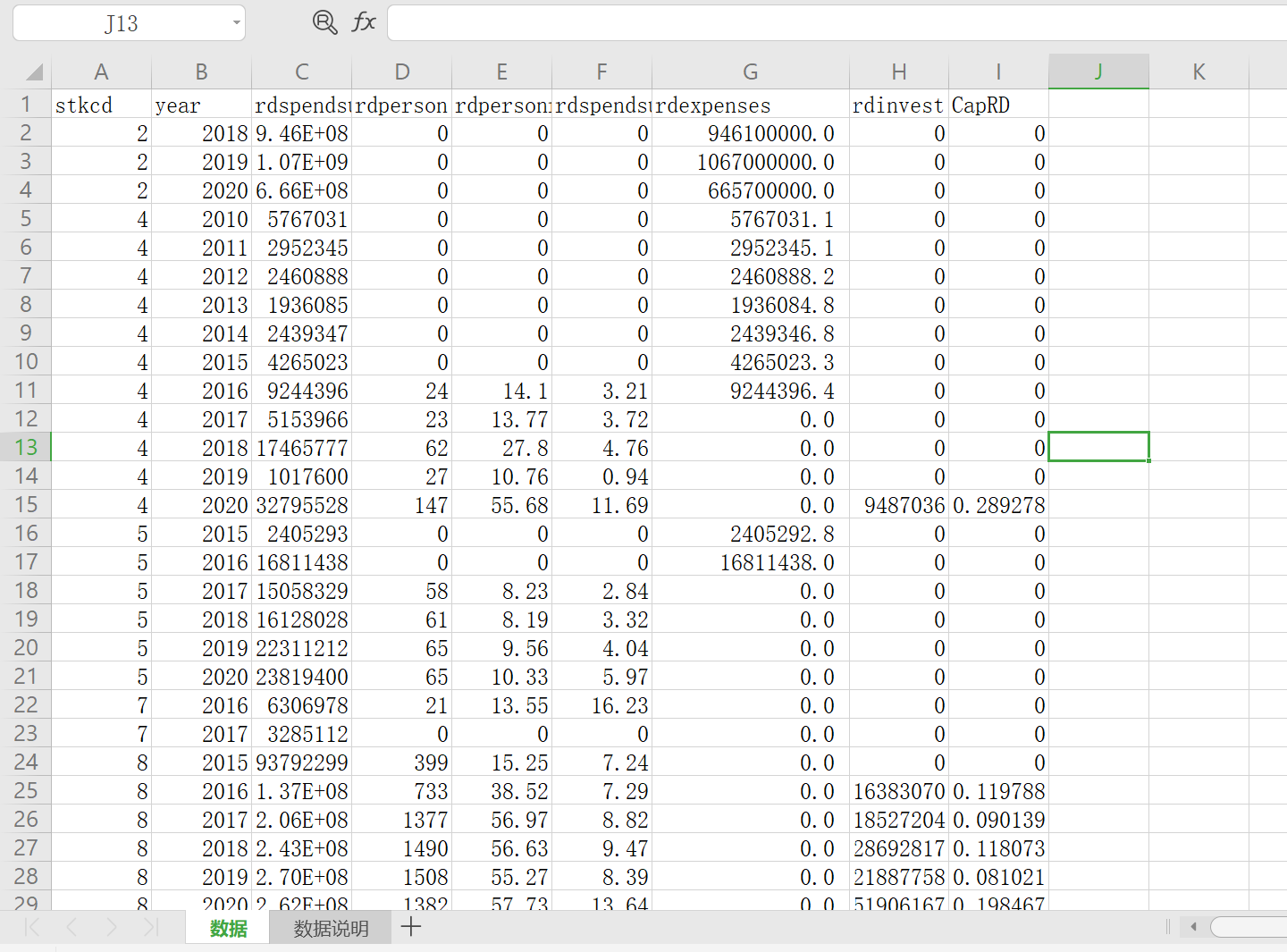Select column E header
Viewport: 1287px width, 952px height.
click(502, 72)
